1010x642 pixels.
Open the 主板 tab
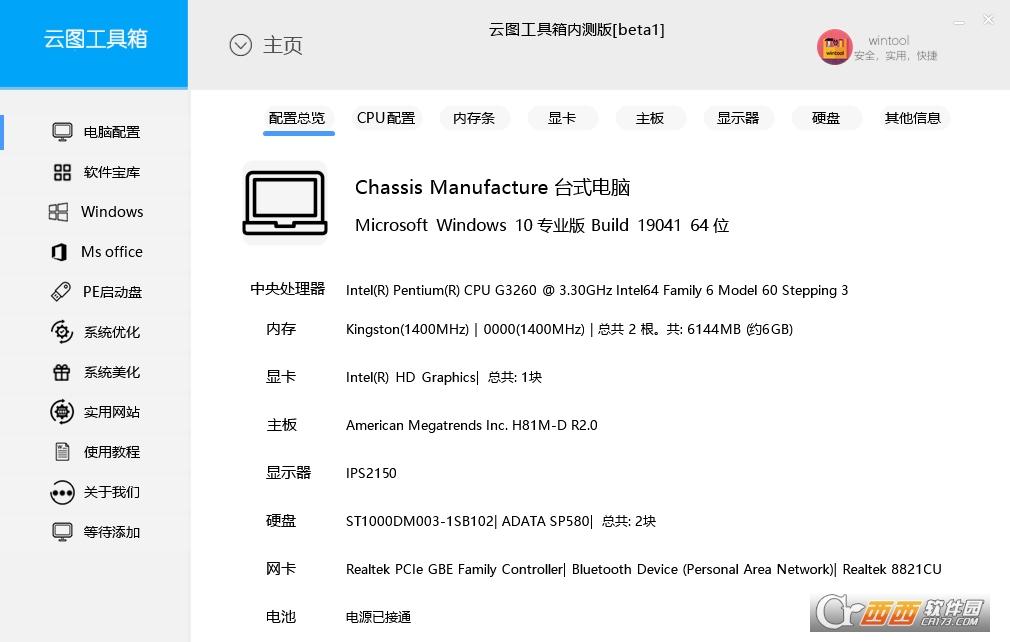tap(650, 118)
